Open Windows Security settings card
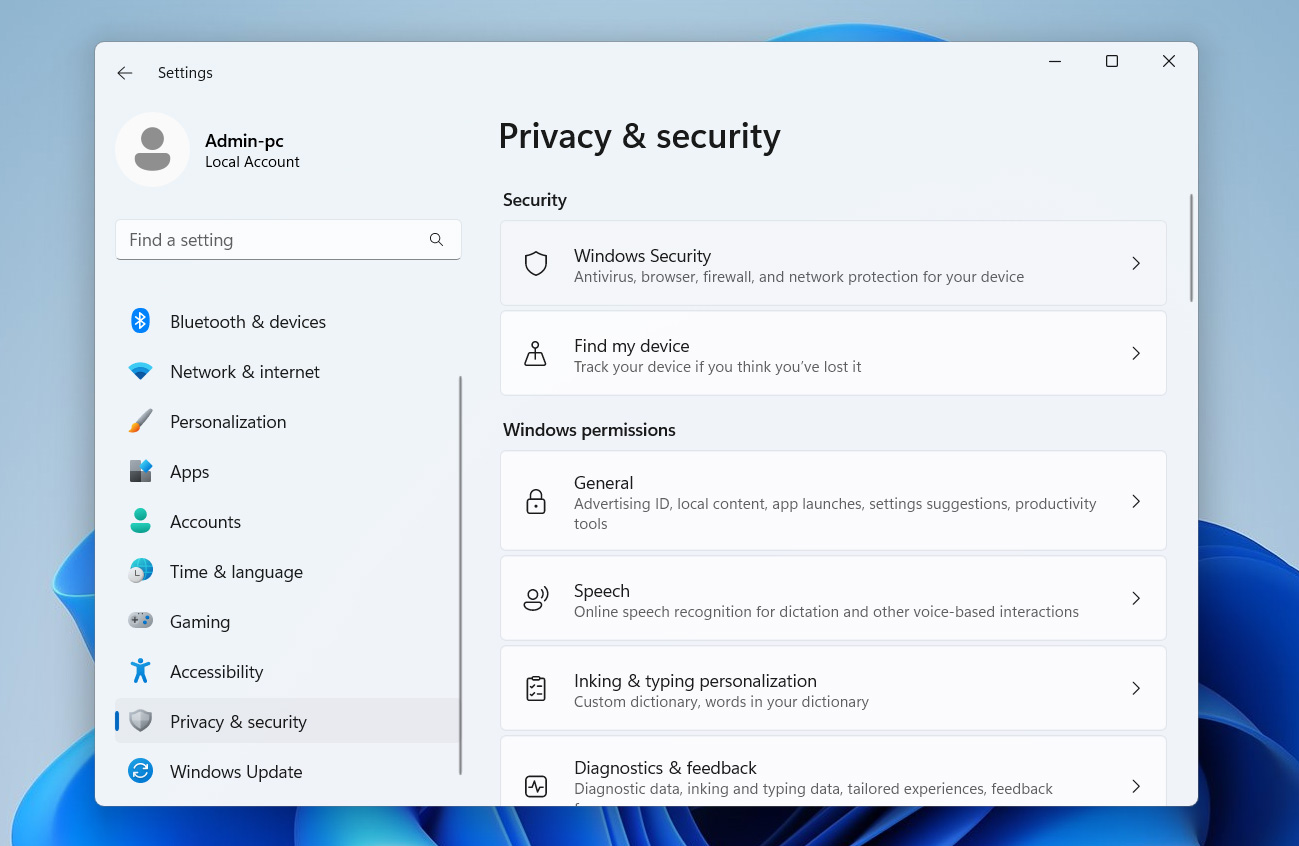Screen dimensions: 1299x846 point(833,263)
